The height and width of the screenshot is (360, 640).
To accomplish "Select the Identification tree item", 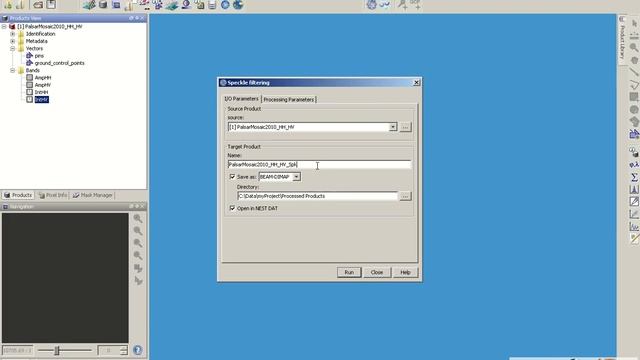I will pos(40,34).
